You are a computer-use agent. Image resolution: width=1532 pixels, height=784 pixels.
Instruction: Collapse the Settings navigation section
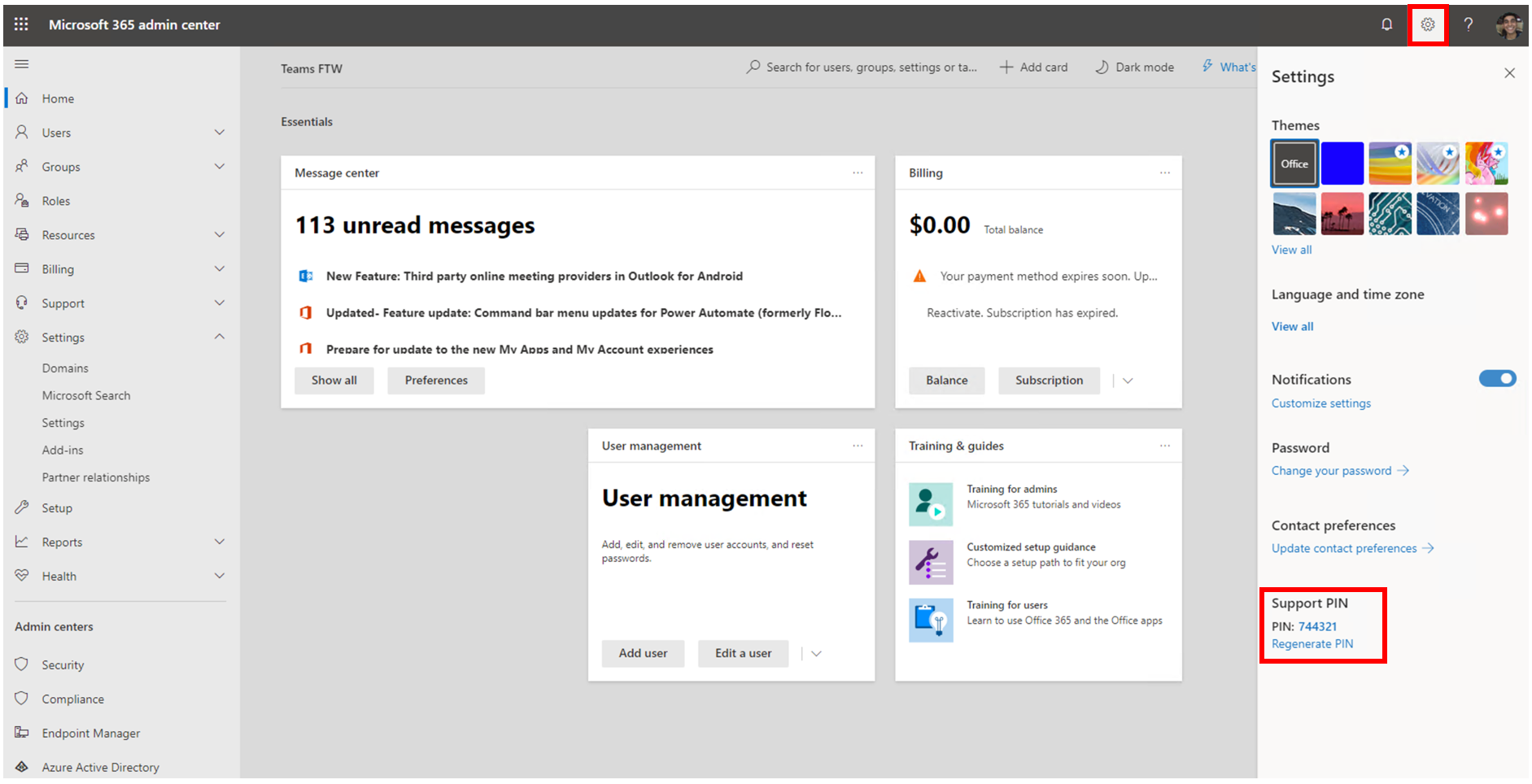pos(219,337)
